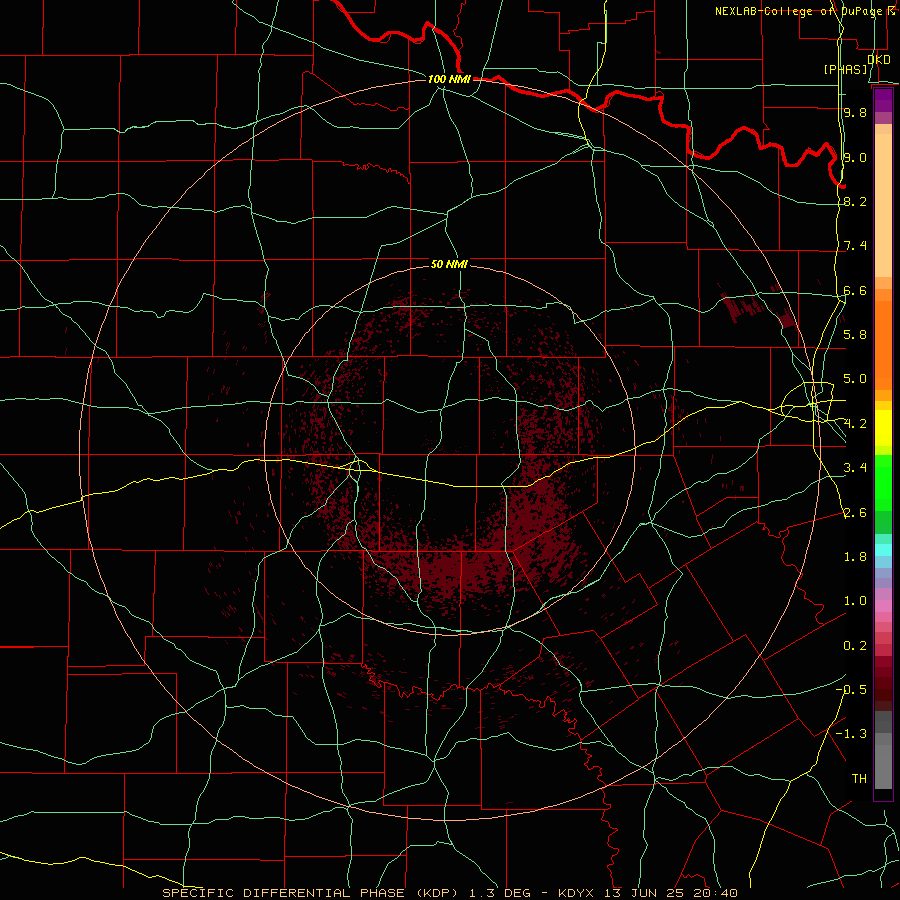This screenshot has height=900, width=900.
Task: Click the 20:40 time in the caption
Action: (x=715, y=893)
